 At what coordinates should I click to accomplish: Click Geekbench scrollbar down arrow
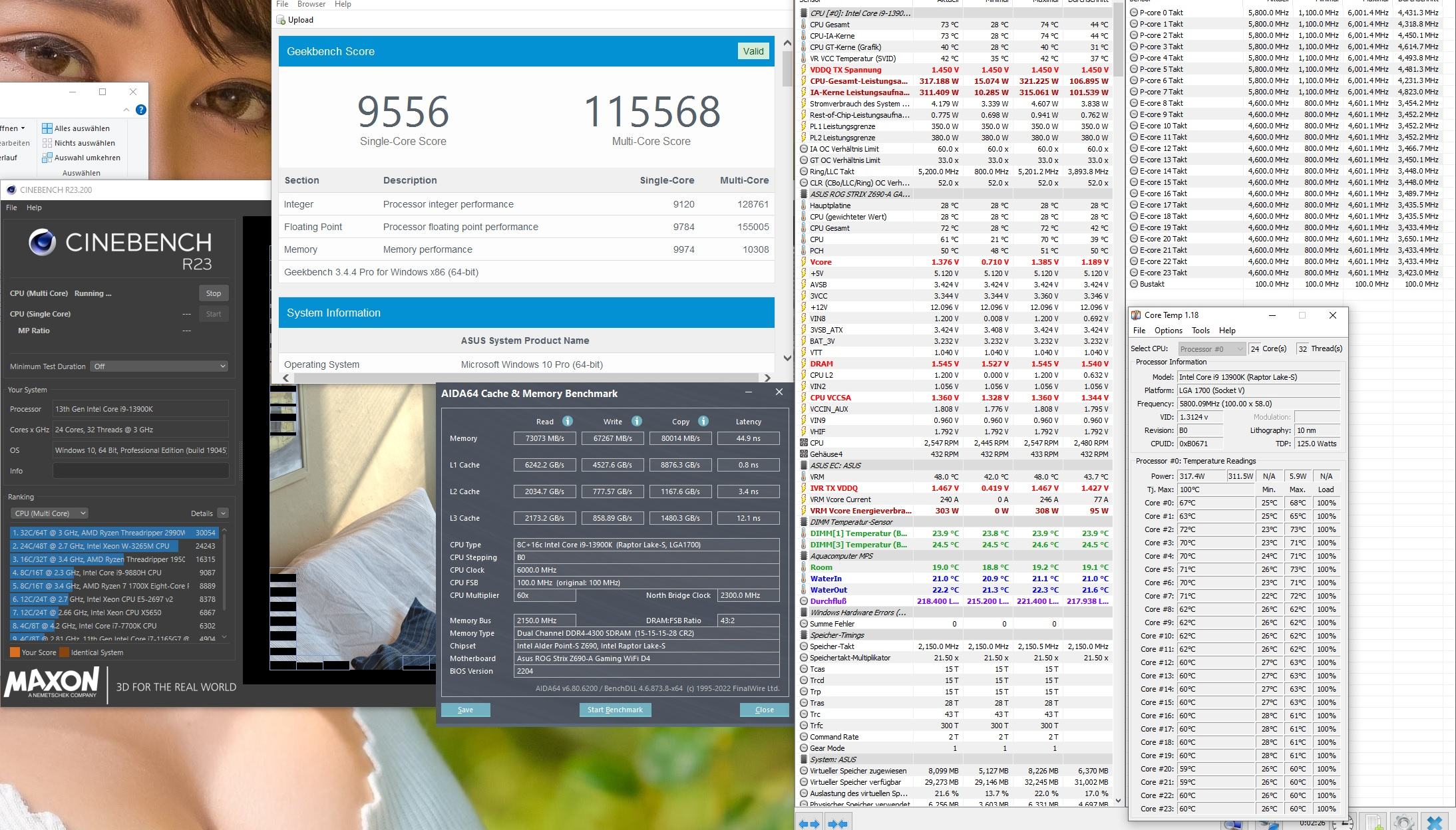(x=787, y=358)
